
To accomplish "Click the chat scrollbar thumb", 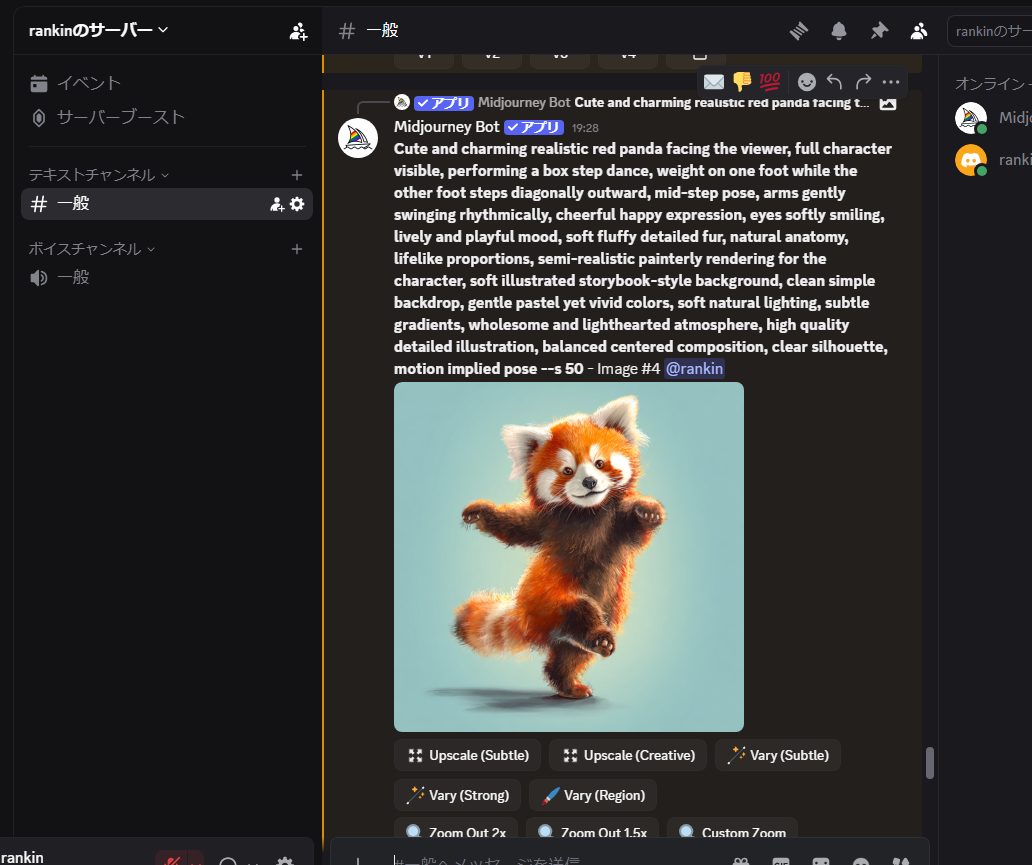I will tap(929, 763).
